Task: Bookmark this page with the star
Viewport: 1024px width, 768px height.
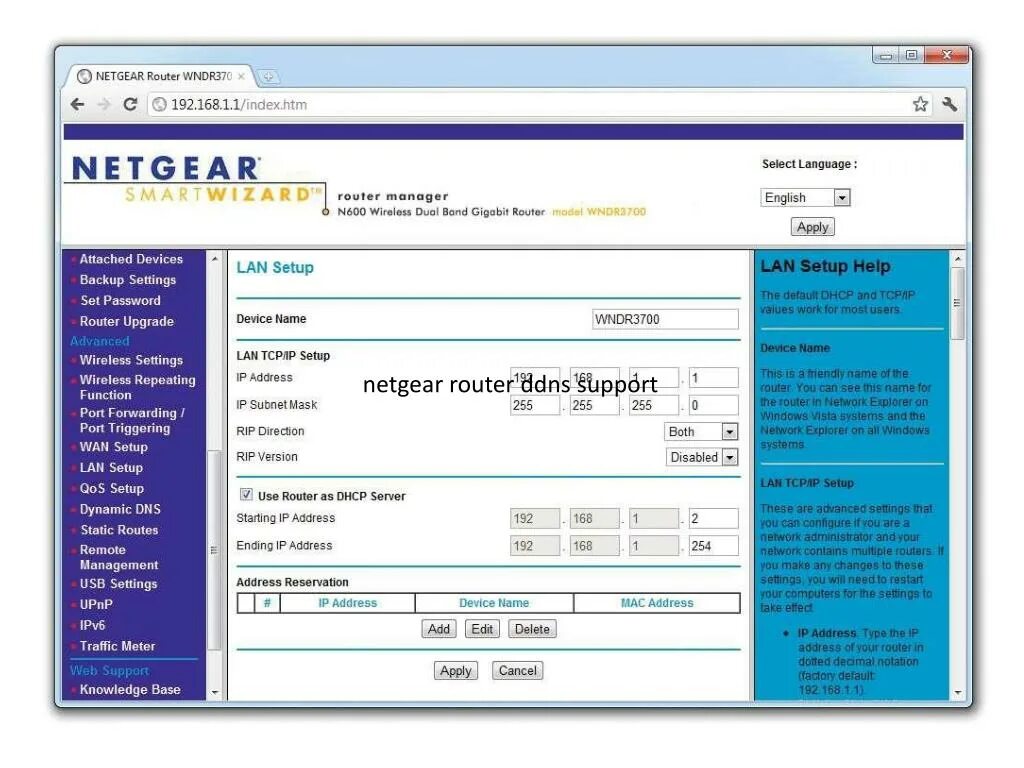Action: point(920,104)
